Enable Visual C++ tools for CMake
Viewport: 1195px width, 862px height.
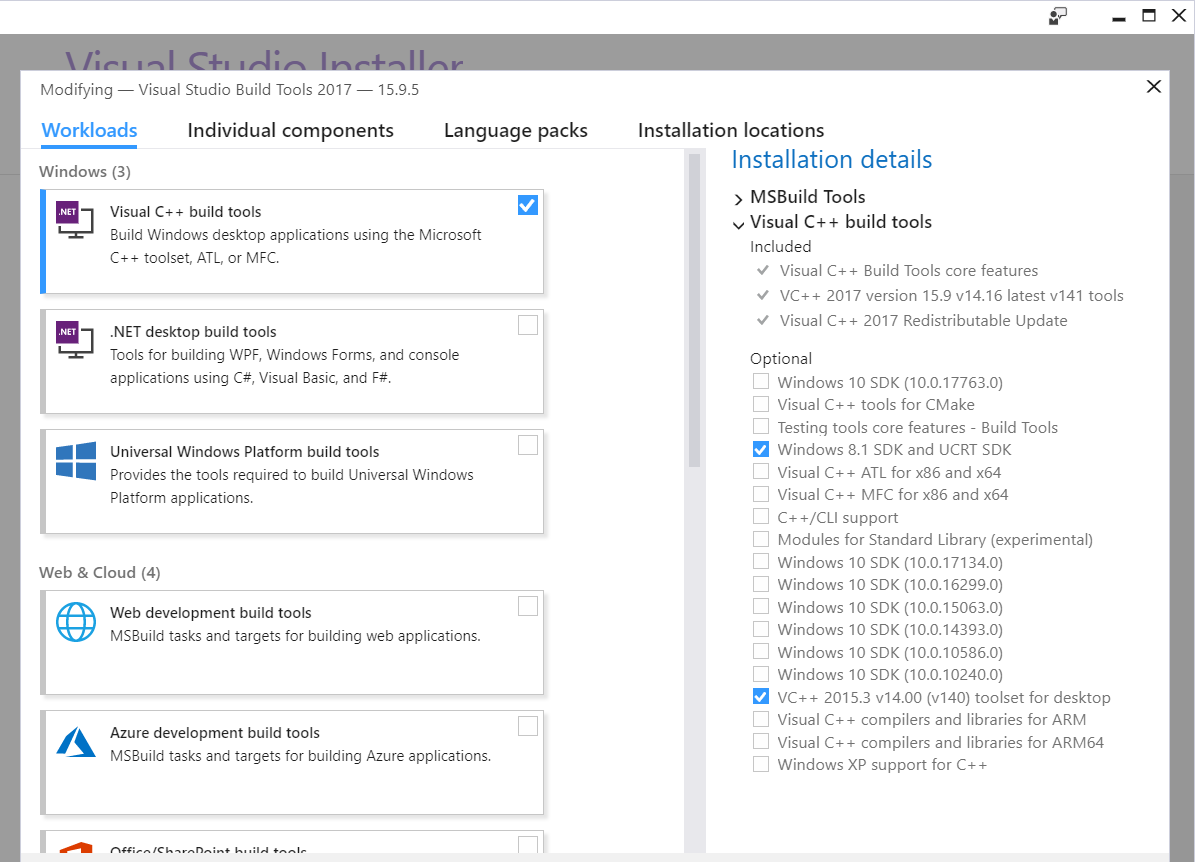(761, 405)
